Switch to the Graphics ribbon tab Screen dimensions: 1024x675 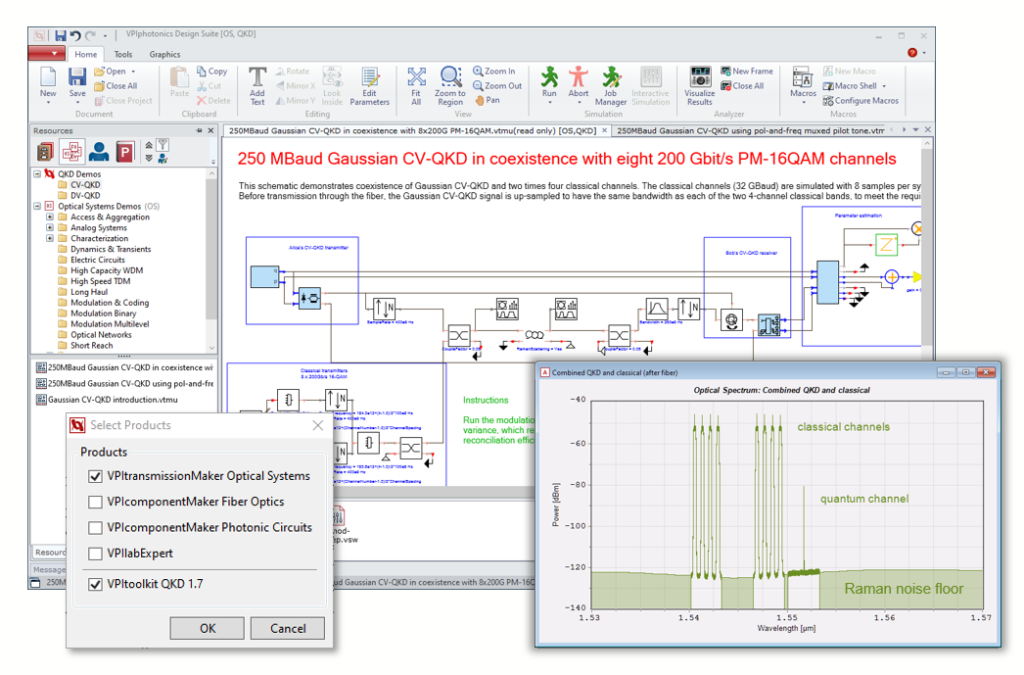tap(165, 53)
